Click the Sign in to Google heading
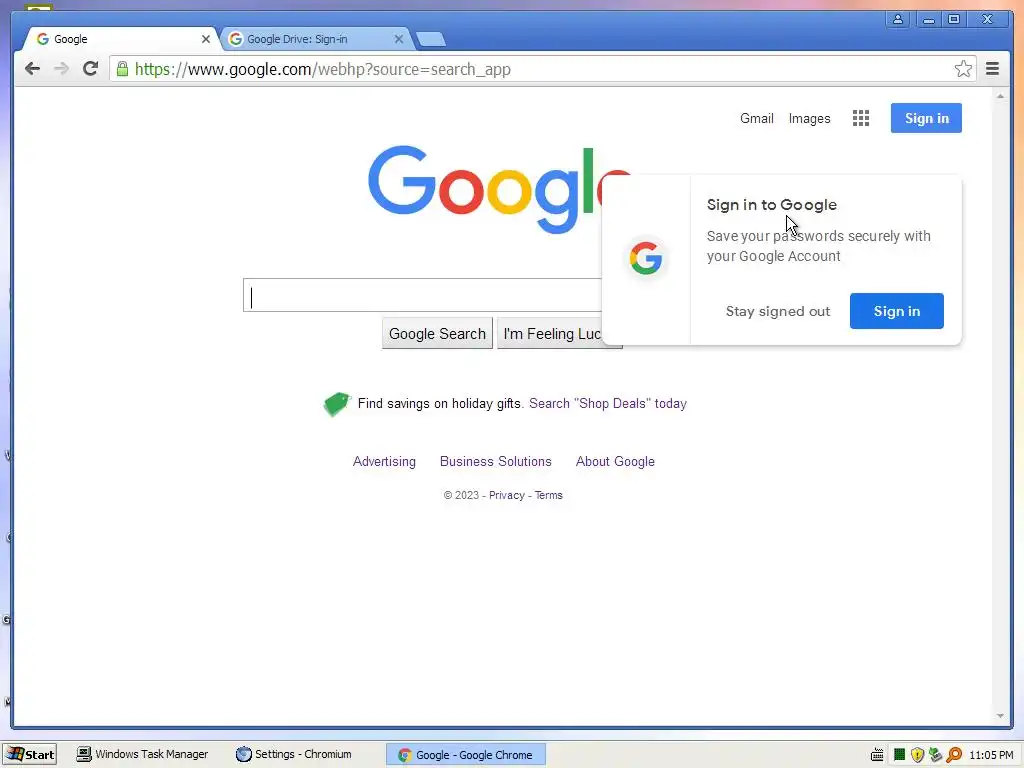 pyautogui.click(x=771, y=204)
